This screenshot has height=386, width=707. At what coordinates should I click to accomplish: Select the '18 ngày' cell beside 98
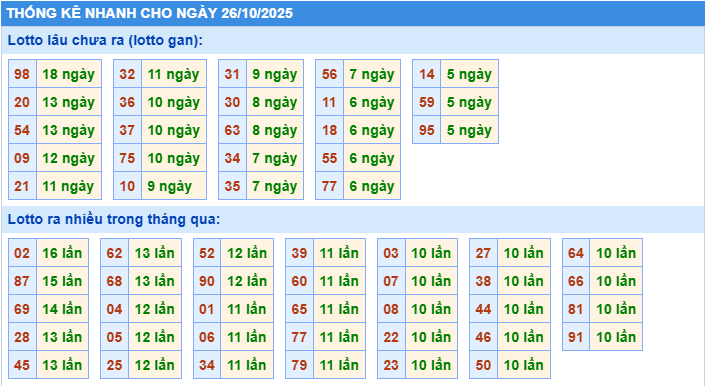pos(69,74)
